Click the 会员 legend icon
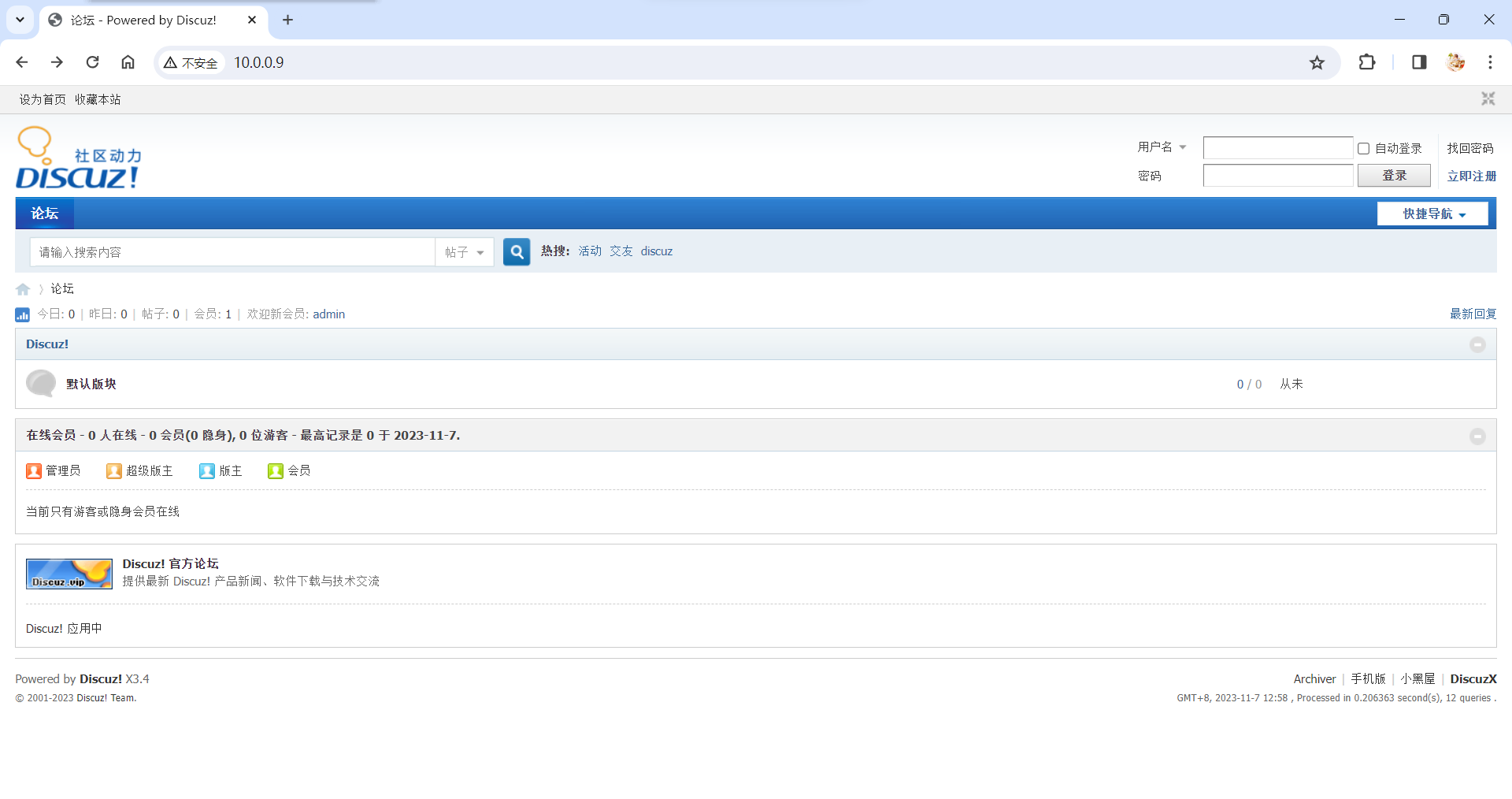1512x799 pixels. pyautogui.click(x=276, y=471)
